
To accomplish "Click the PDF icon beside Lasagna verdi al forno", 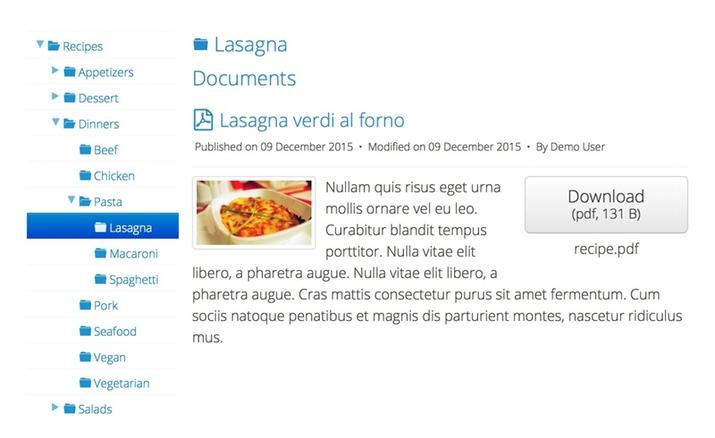I will click(x=203, y=120).
